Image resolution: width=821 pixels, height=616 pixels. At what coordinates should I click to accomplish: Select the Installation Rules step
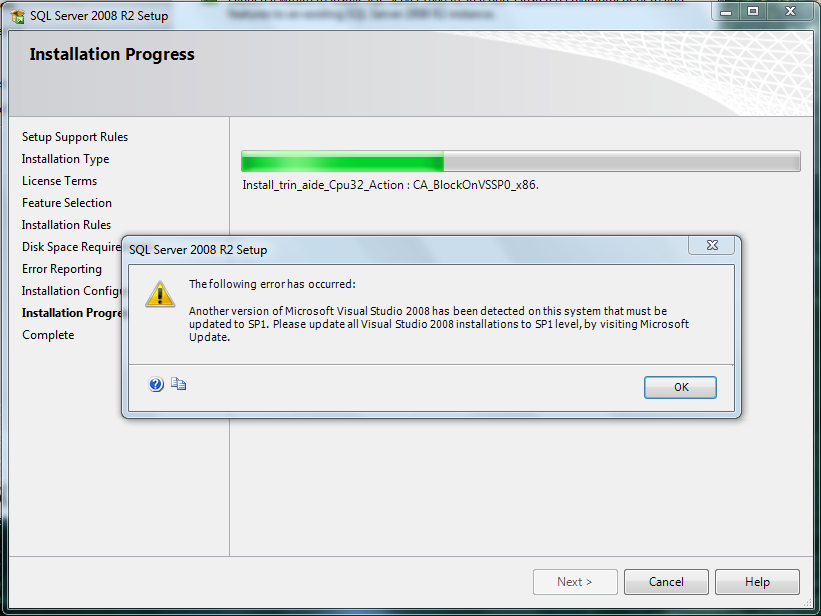[66, 225]
